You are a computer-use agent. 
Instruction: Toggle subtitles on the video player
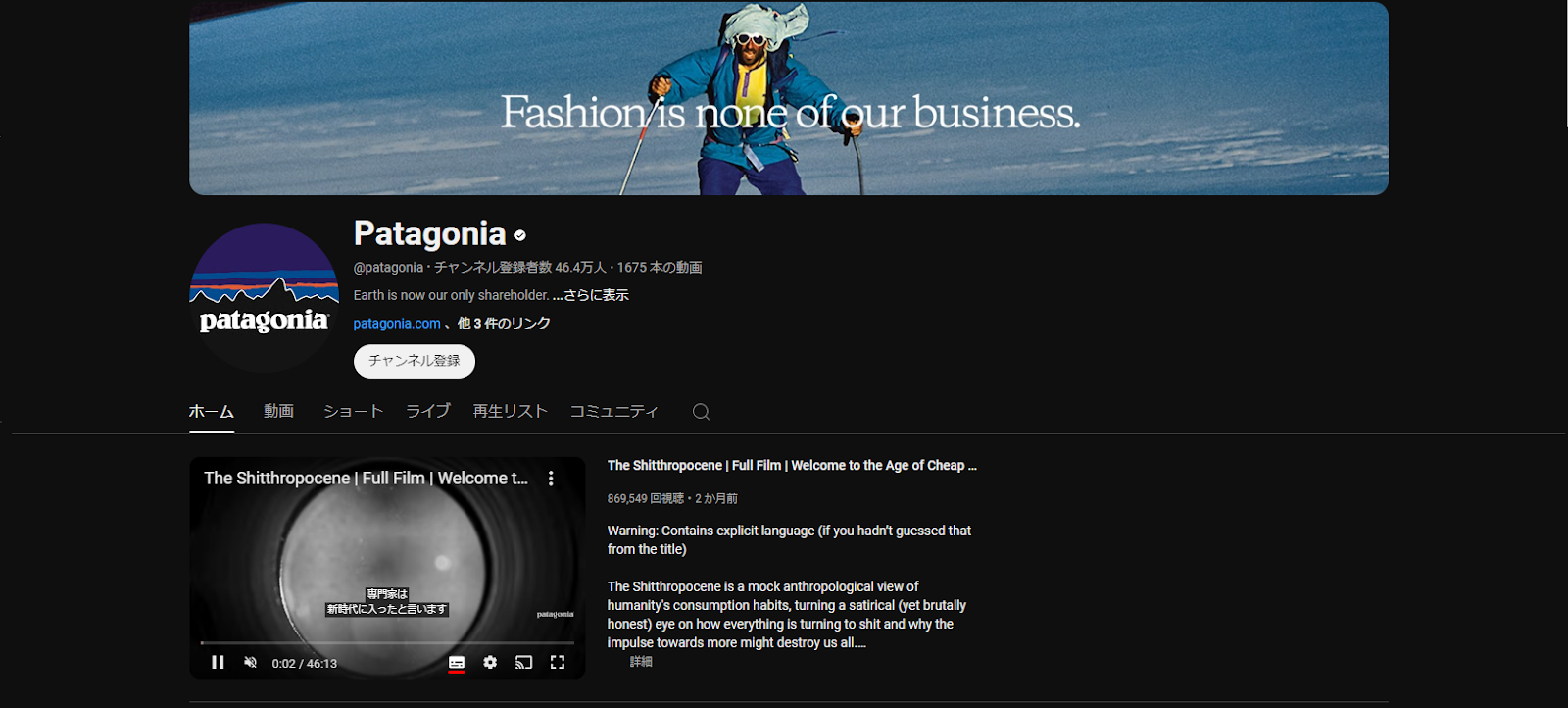pos(457,663)
